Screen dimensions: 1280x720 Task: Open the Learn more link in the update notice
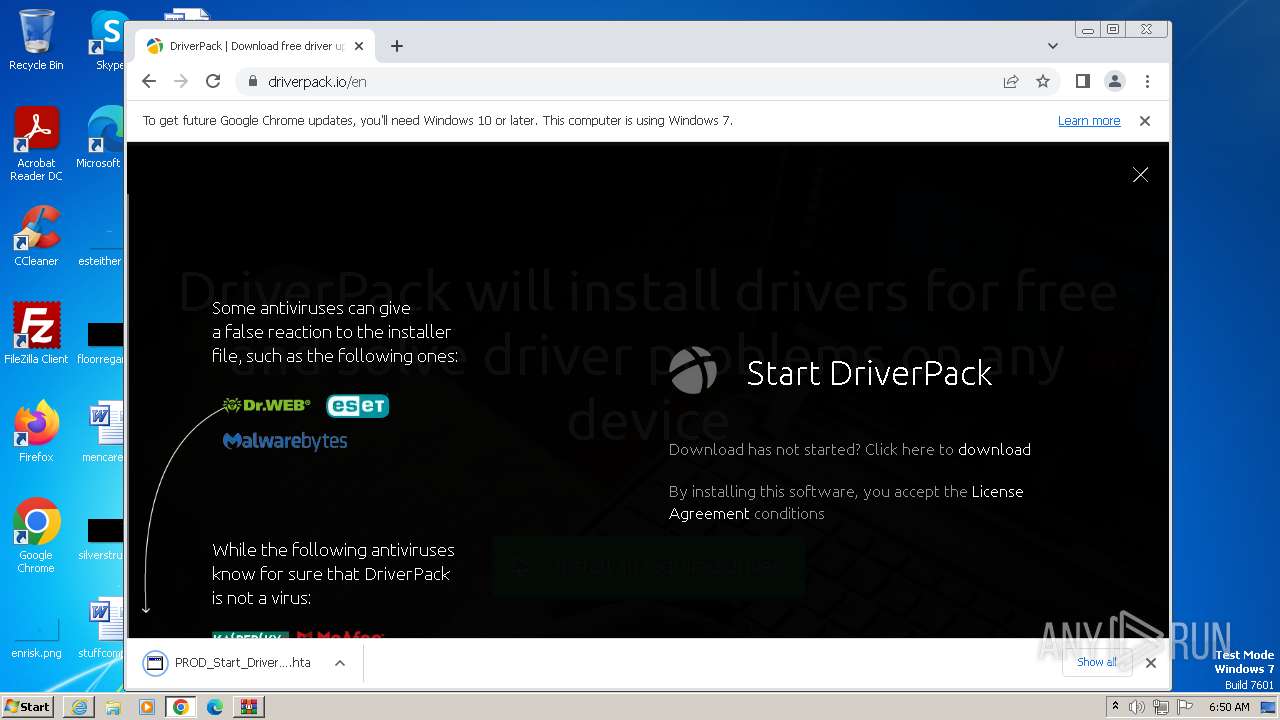click(x=1089, y=121)
